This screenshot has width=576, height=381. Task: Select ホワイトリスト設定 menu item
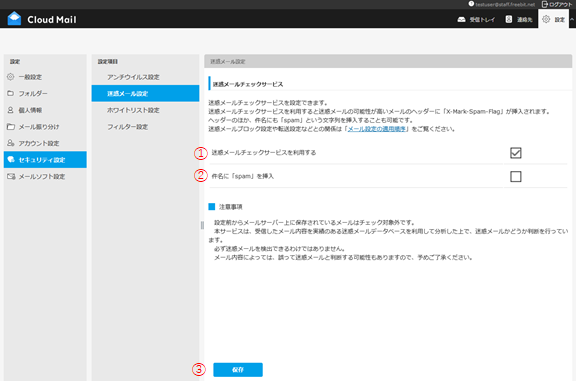145,110
